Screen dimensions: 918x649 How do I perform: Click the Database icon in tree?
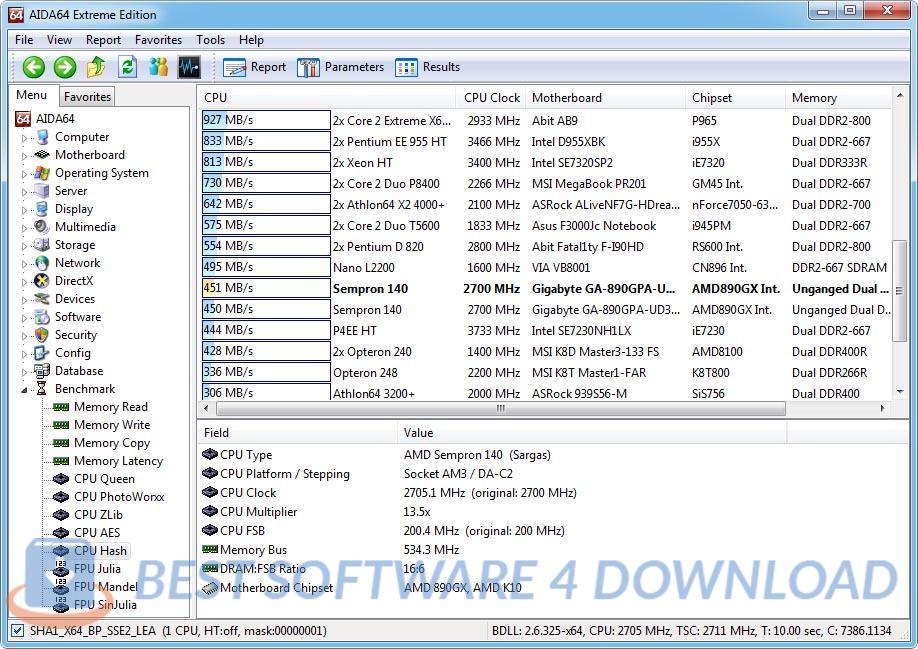tap(42, 371)
